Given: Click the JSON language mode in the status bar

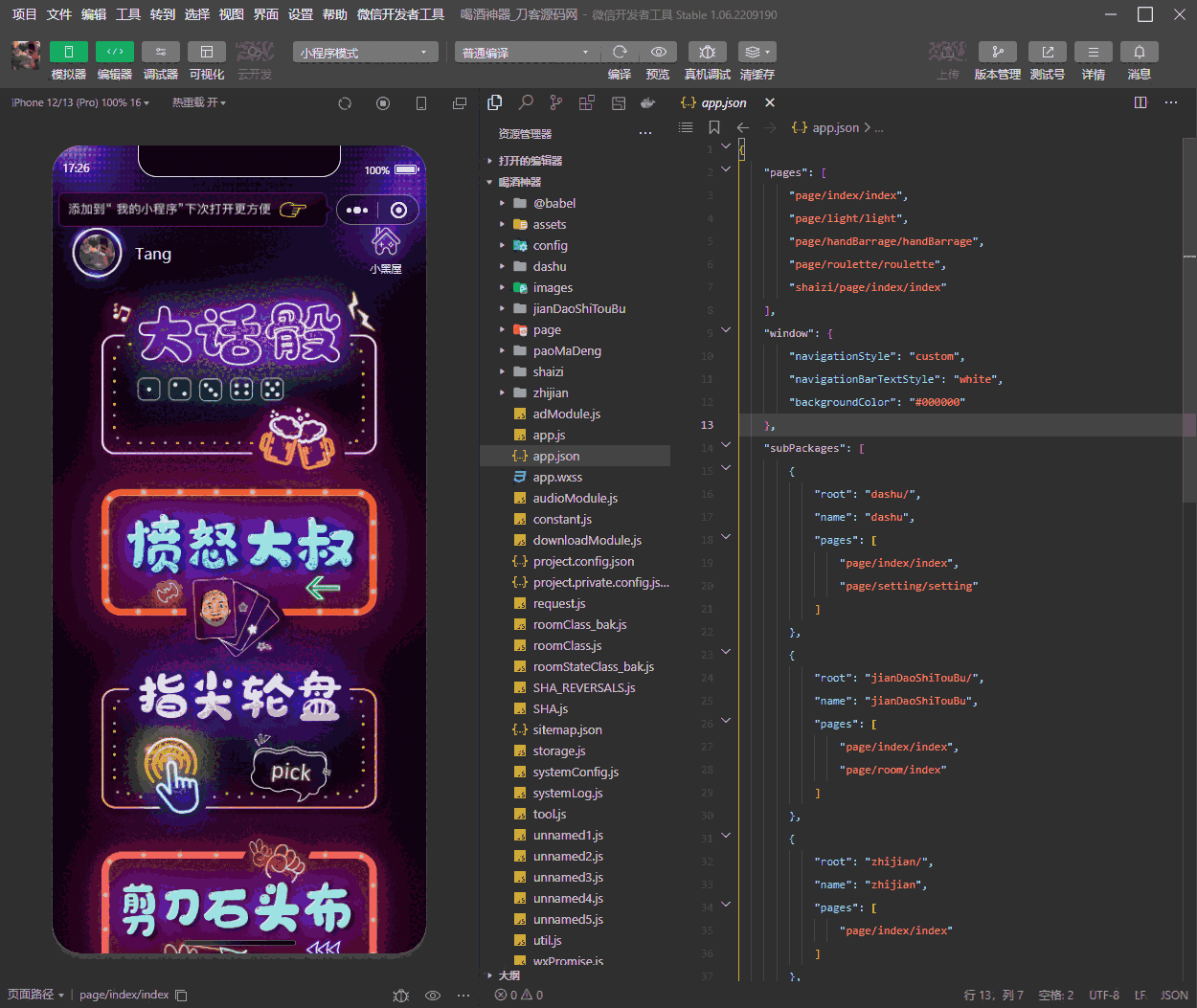Looking at the screenshot, I should click(1173, 995).
